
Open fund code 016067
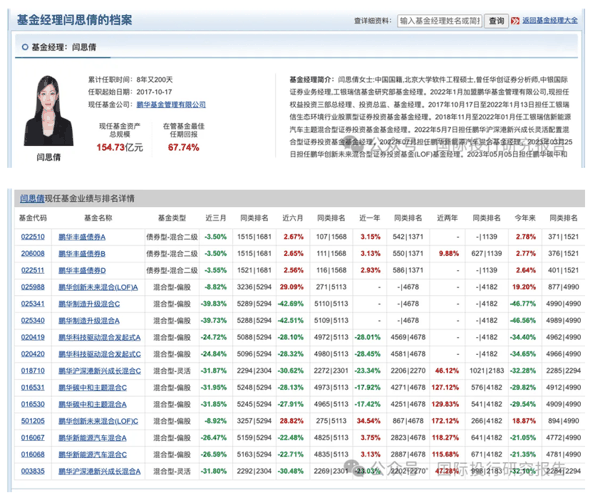coord(33,438)
